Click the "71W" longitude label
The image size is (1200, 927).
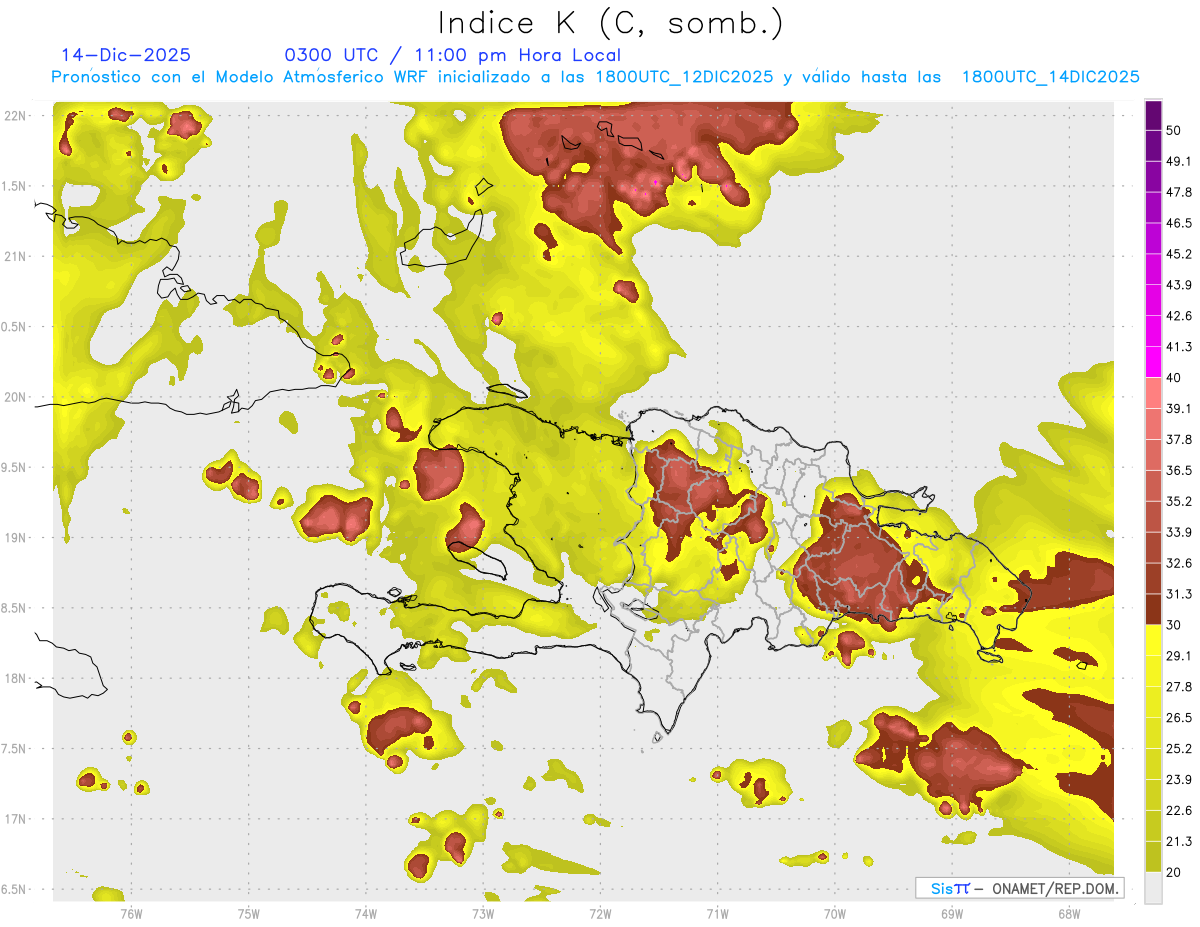pos(717,913)
